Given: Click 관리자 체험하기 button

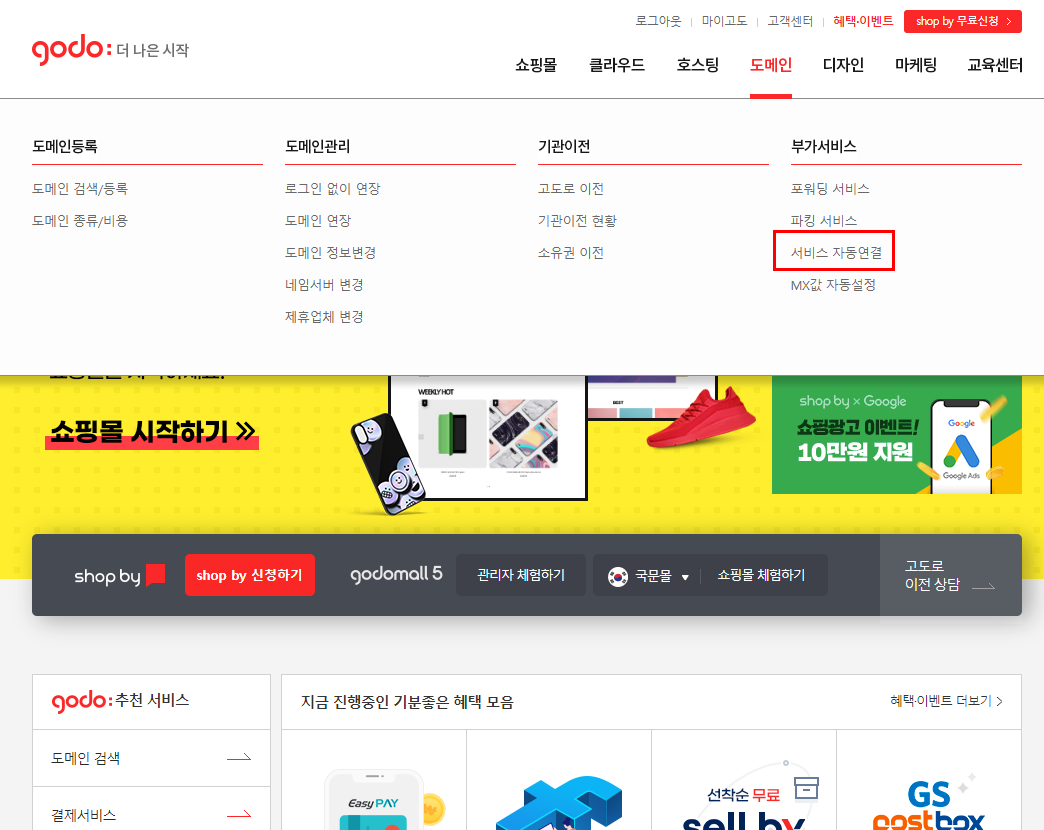Looking at the screenshot, I should pos(521,575).
